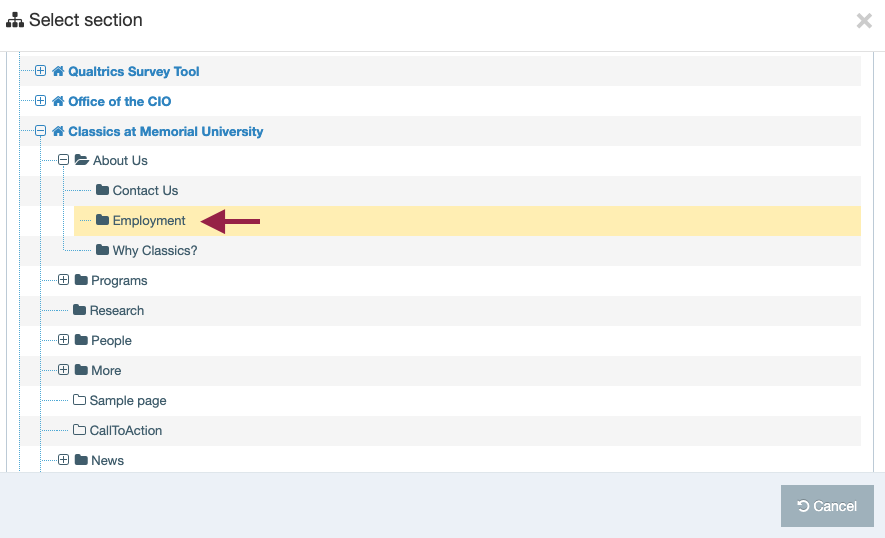Collapse the Classics at Memorial University node
This screenshot has width=885, height=538.
[41, 131]
